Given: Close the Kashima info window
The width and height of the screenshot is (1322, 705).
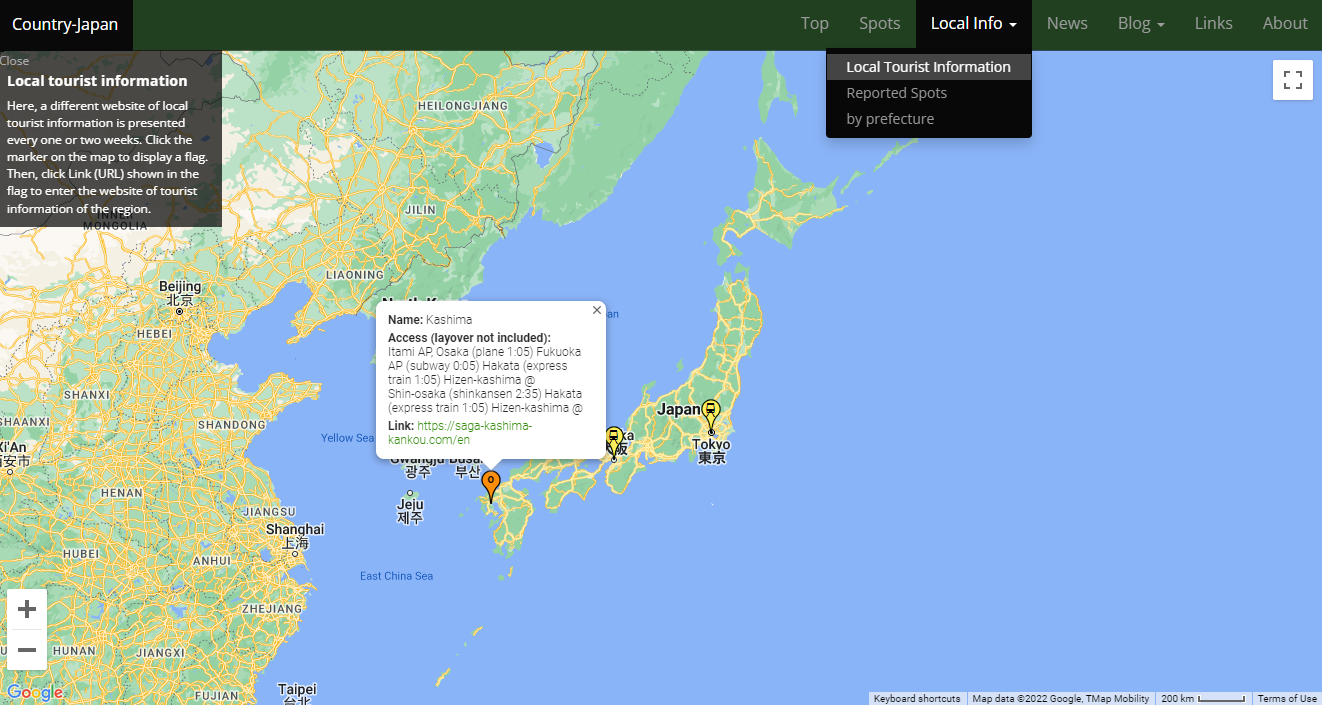Looking at the screenshot, I should pyautogui.click(x=596, y=310).
